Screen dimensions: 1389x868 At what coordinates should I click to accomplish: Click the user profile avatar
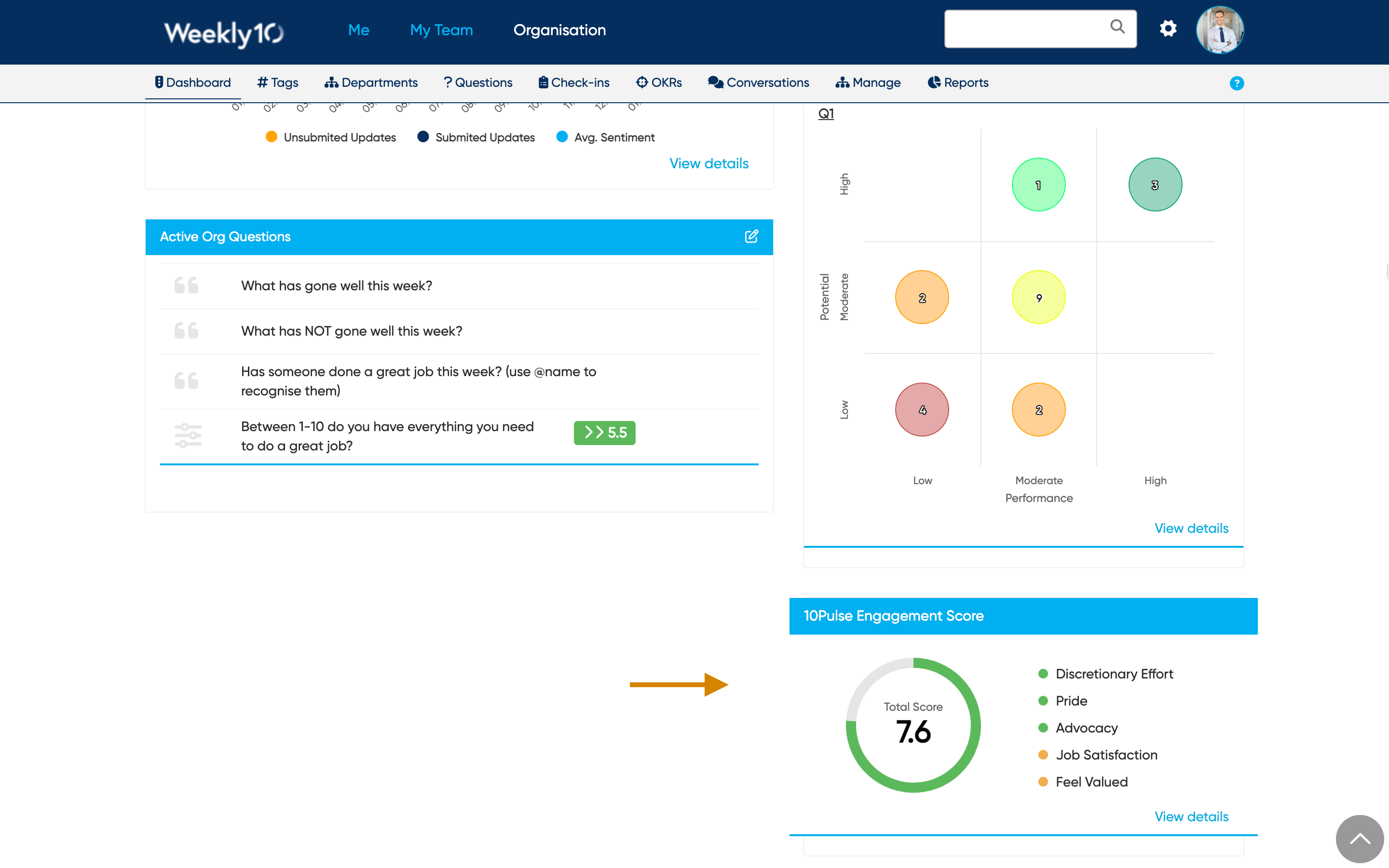point(1220,30)
